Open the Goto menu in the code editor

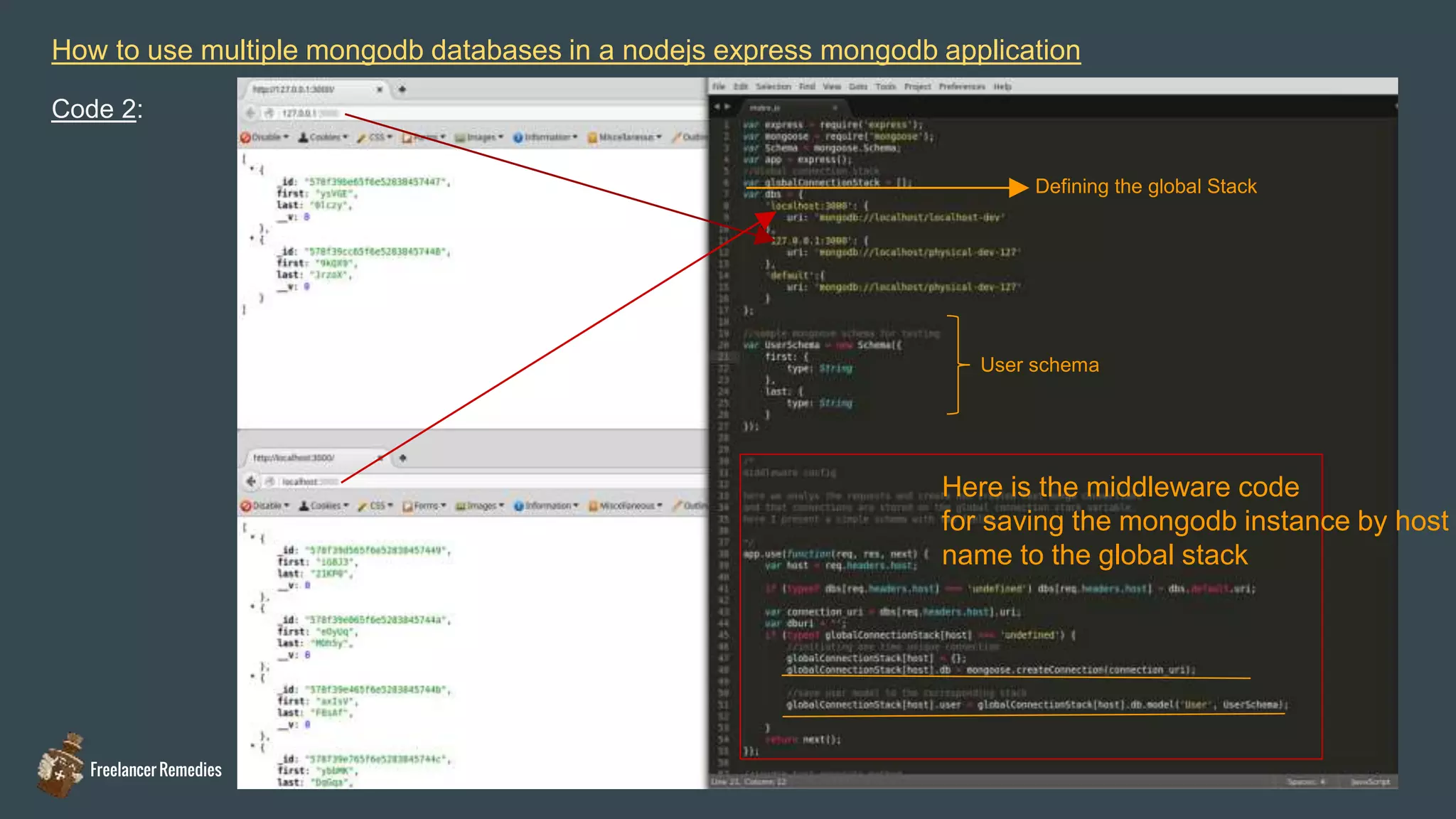pyautogui.click(x=858, y=87)
